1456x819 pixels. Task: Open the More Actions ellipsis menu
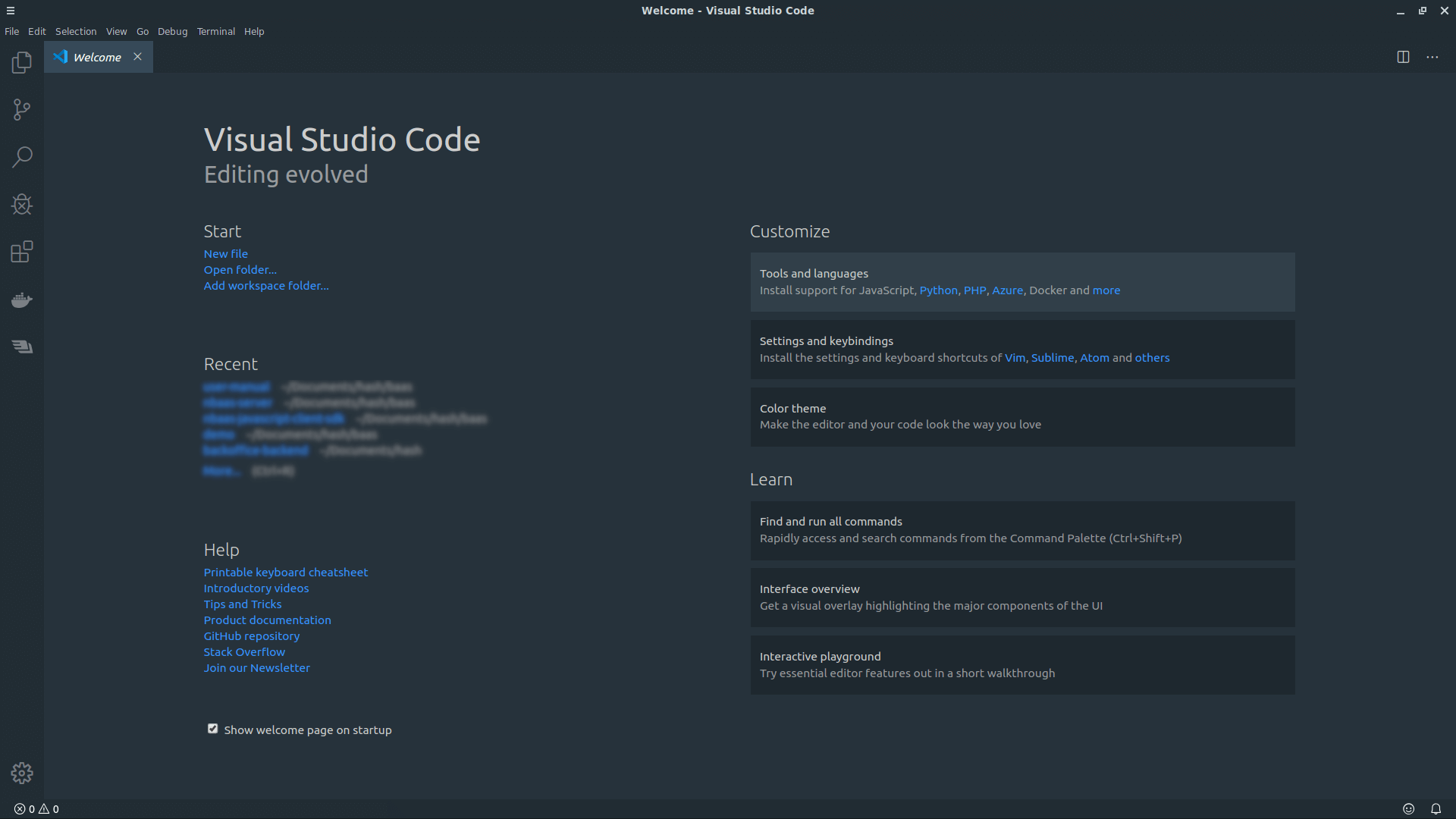(1432, 57)
